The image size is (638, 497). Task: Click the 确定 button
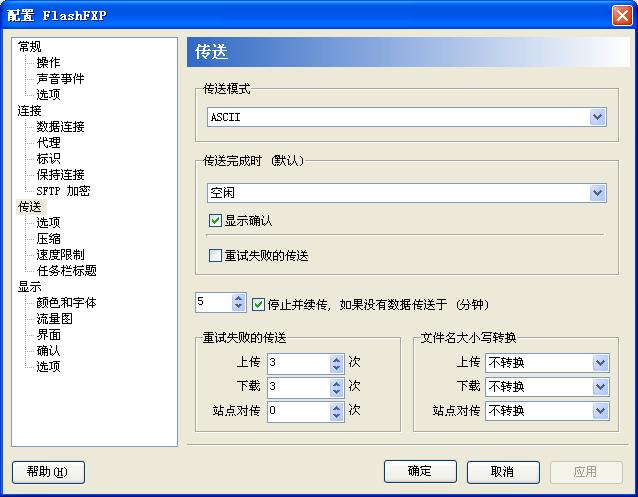click(x=420, y=472)
